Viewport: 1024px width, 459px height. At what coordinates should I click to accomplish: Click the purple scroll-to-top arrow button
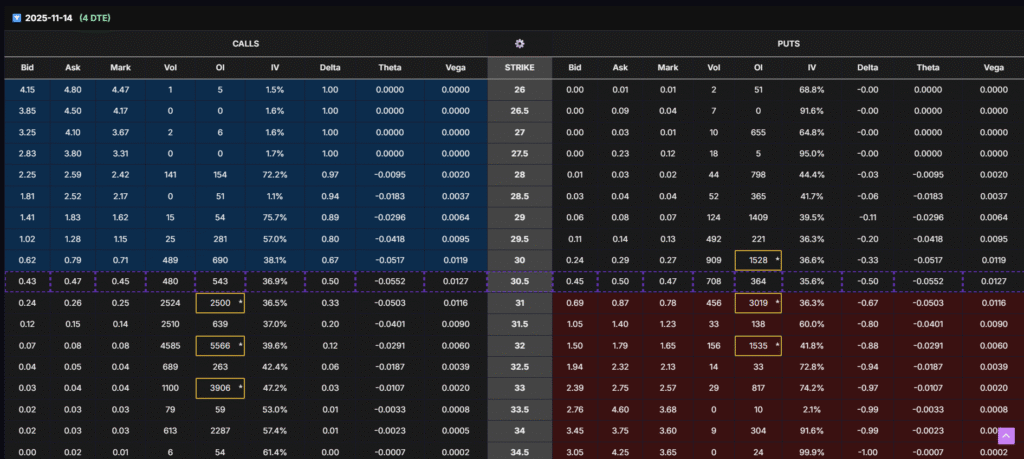(x=1006, y=435)
